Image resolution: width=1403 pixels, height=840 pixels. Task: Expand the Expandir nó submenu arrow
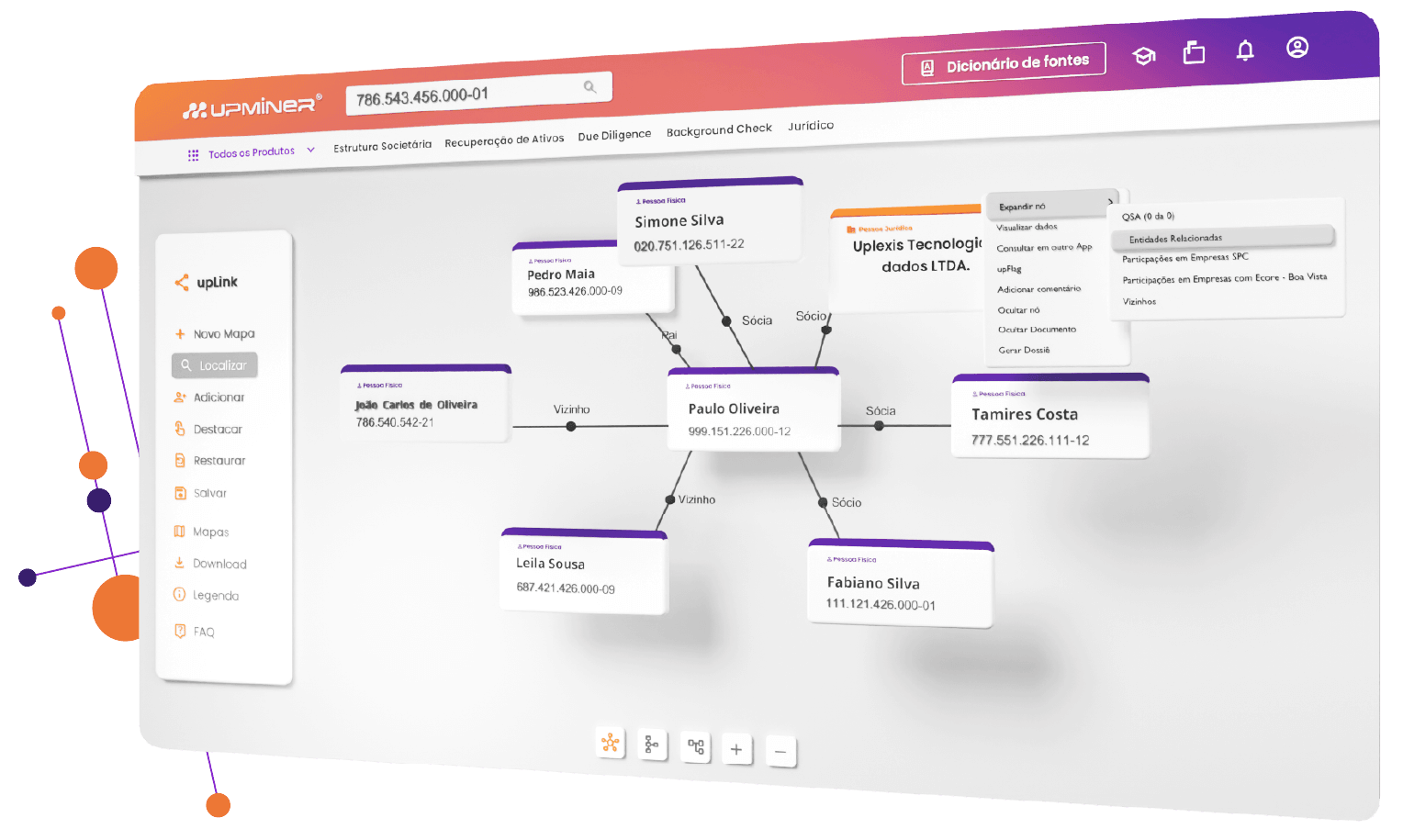click(1110, 202)
